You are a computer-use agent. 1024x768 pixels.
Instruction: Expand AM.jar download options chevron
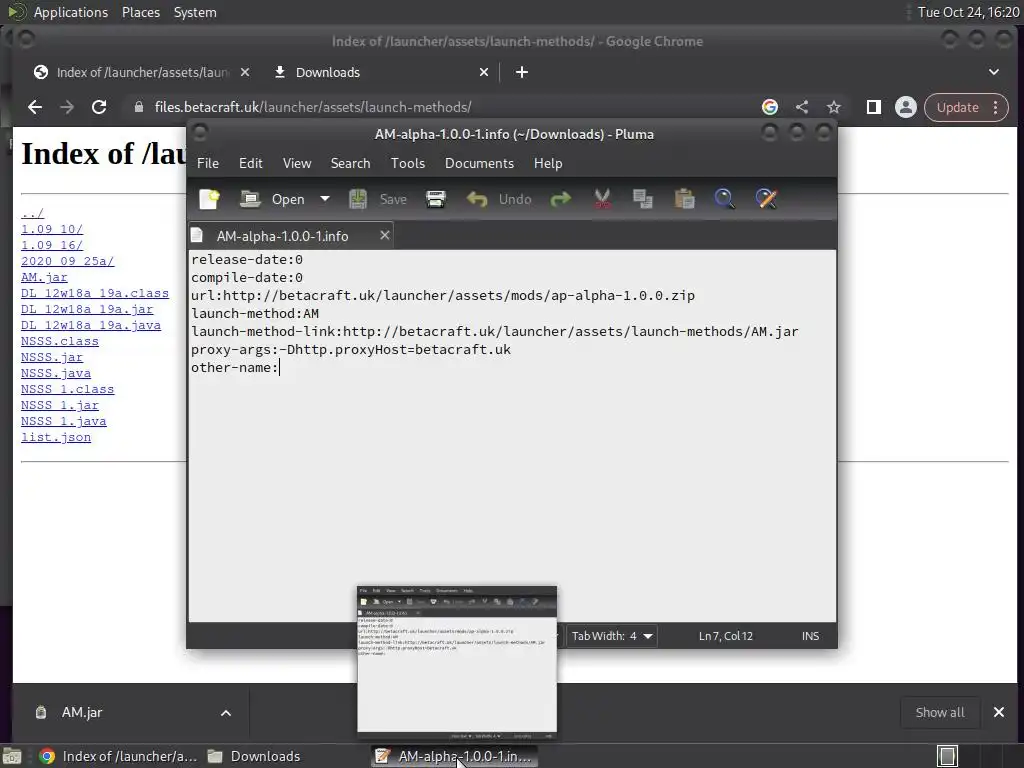(226, 712)
